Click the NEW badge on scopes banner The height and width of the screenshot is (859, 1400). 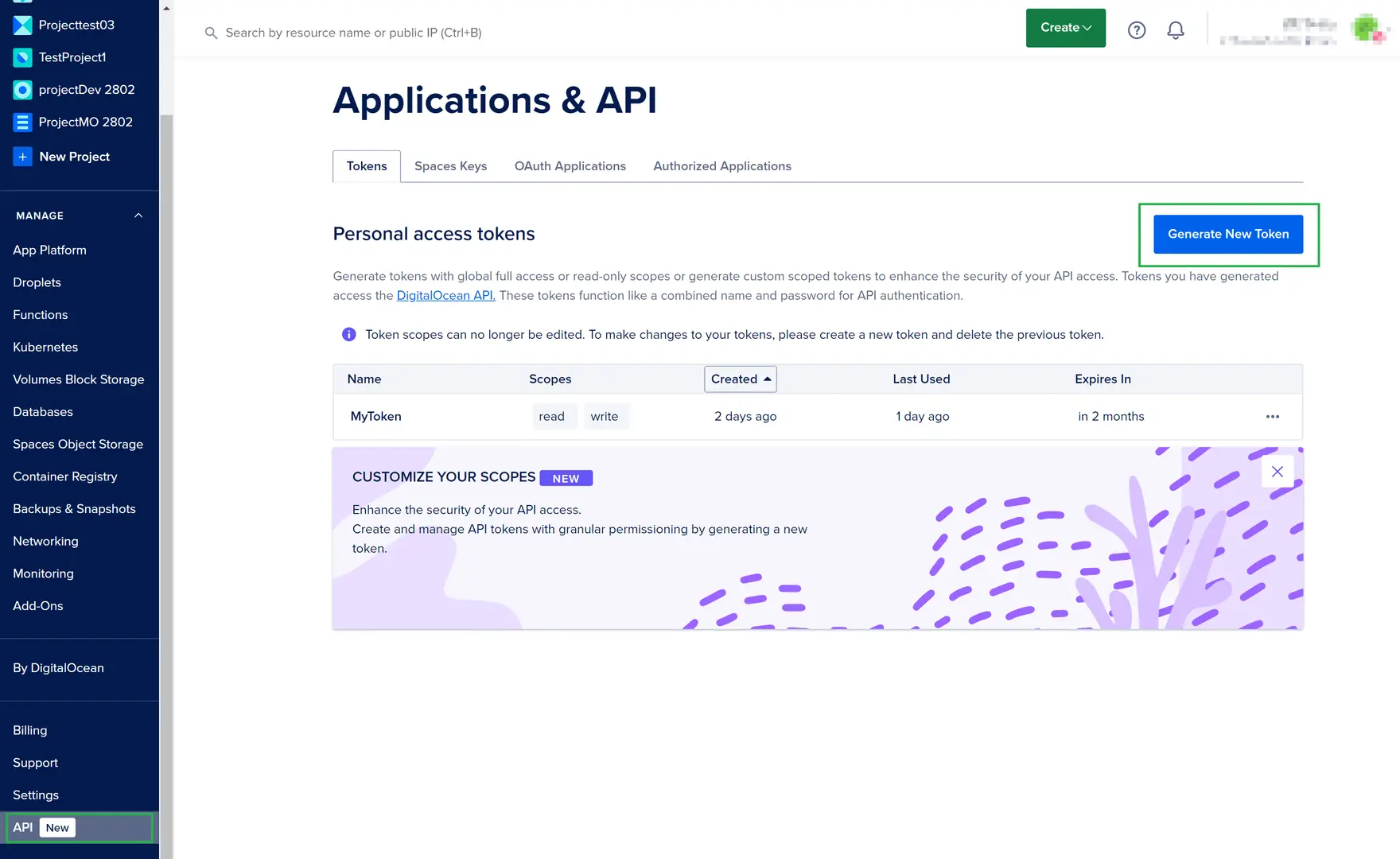[x=566, y=479]
